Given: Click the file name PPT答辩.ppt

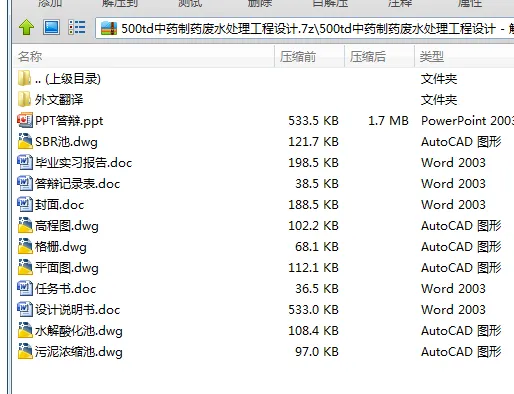Looking at the screenshot, I should (69, 121).
